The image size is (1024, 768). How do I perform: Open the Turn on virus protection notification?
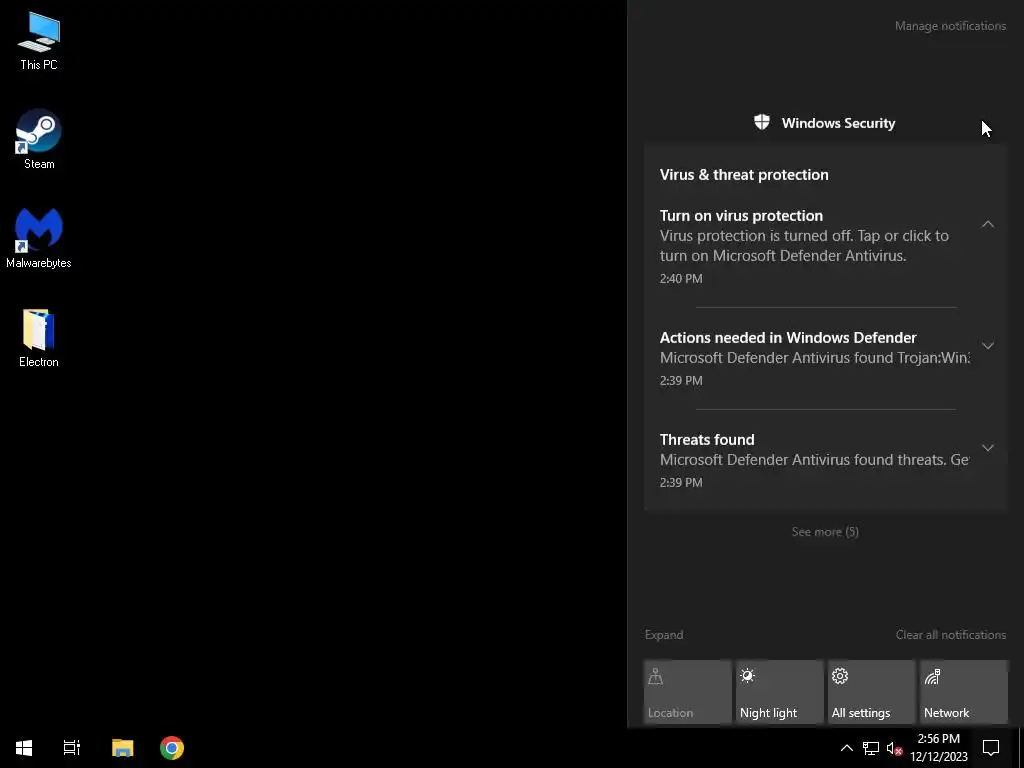(813, 246)
